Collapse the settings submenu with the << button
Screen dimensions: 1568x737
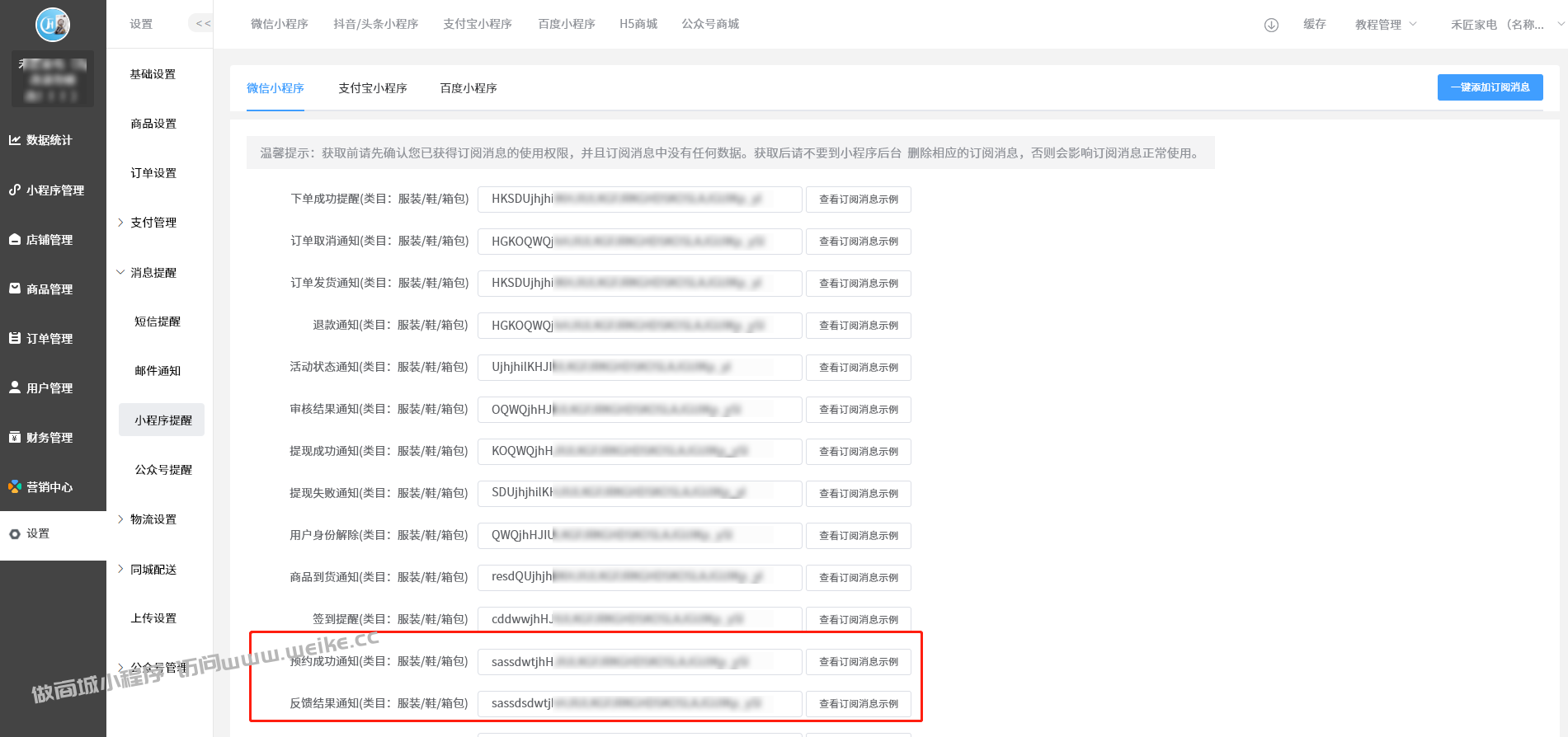[200, 24]
